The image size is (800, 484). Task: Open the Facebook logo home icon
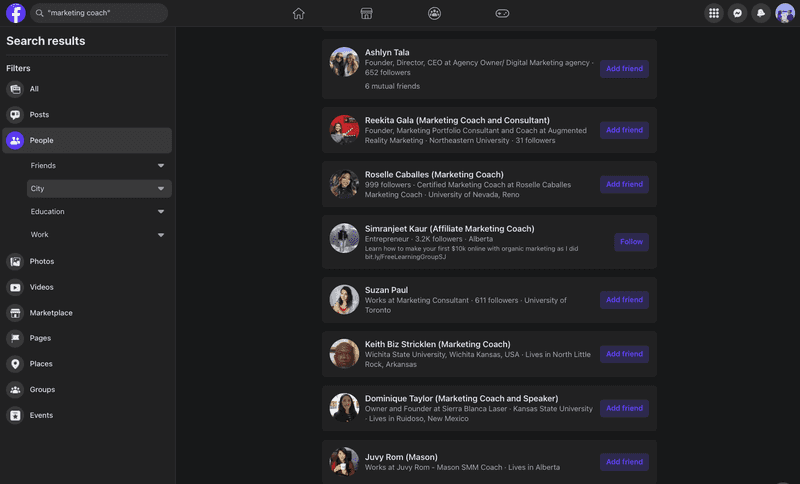tap(16, 13)
